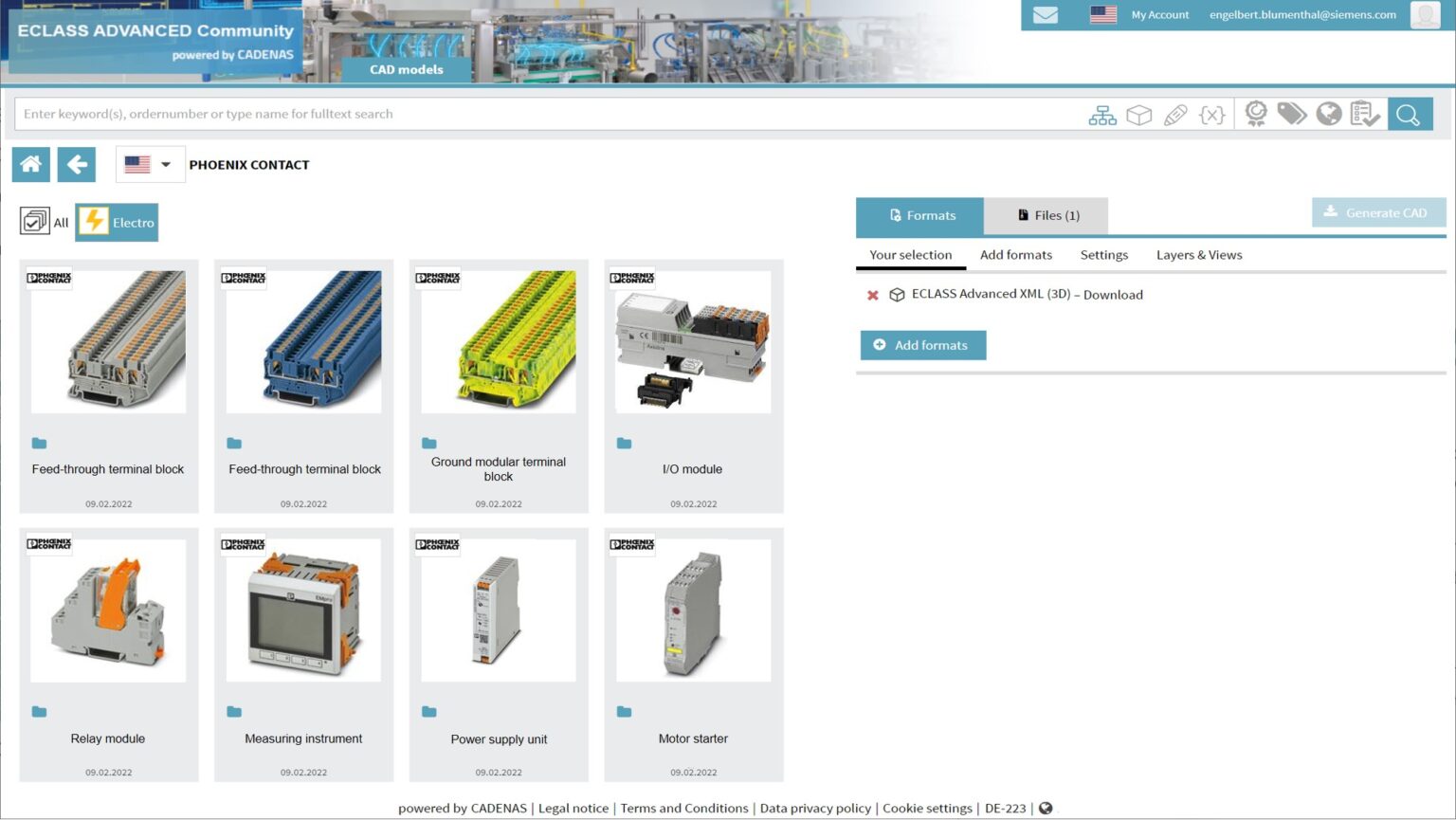This screenshot has width=1456, height=820.
Task: Open Data privacy policy link
Action: [x=815, y=809]
